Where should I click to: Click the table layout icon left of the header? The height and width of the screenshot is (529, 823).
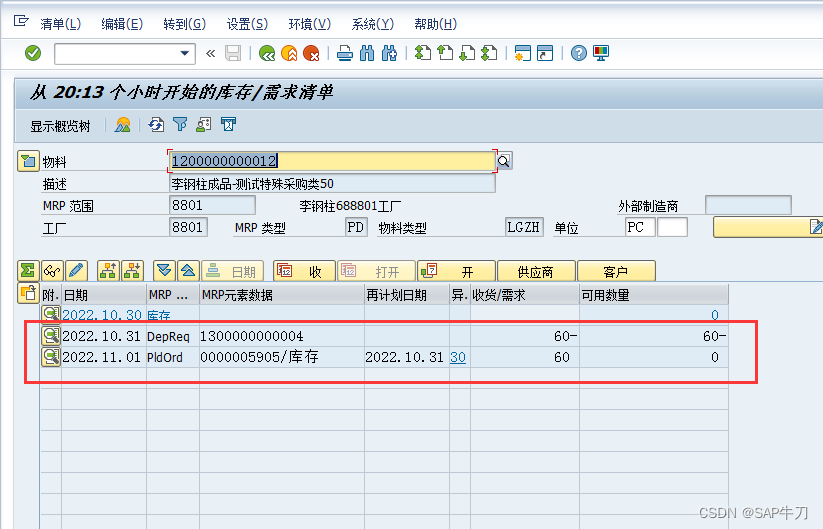click(28, 293)
